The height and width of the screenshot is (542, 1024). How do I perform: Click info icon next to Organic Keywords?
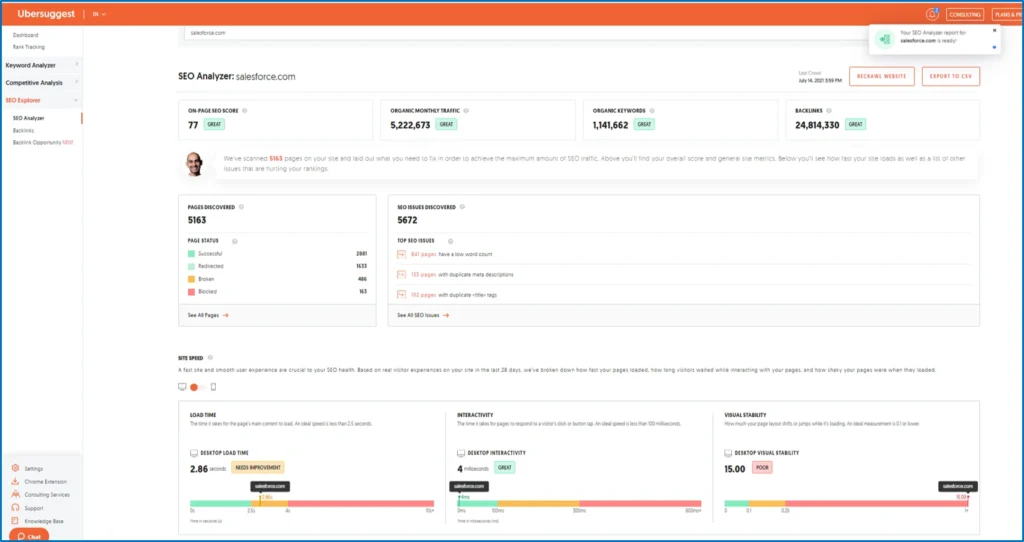click(x=652, y=111)
